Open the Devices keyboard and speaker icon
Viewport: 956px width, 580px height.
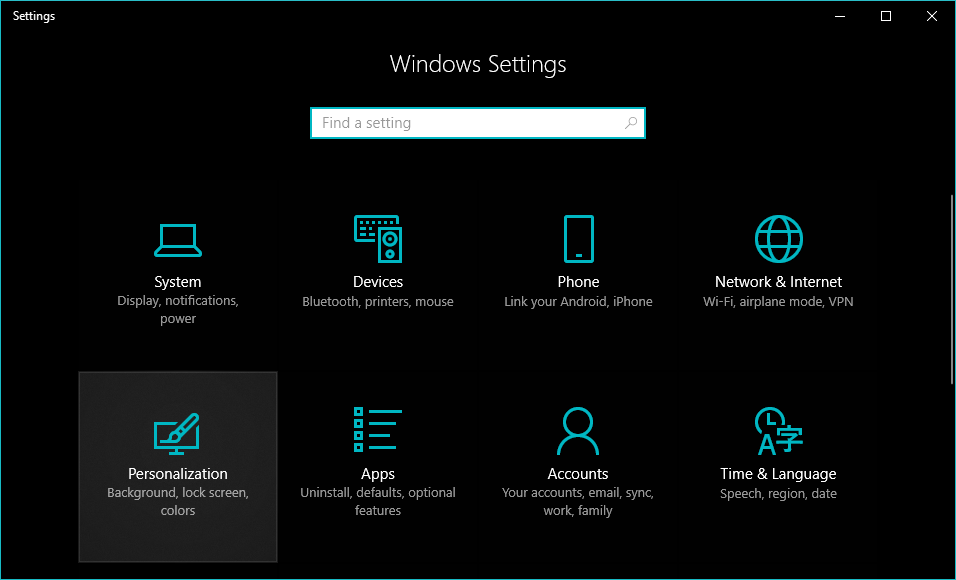pyautogui.click(x=378, y=238)
